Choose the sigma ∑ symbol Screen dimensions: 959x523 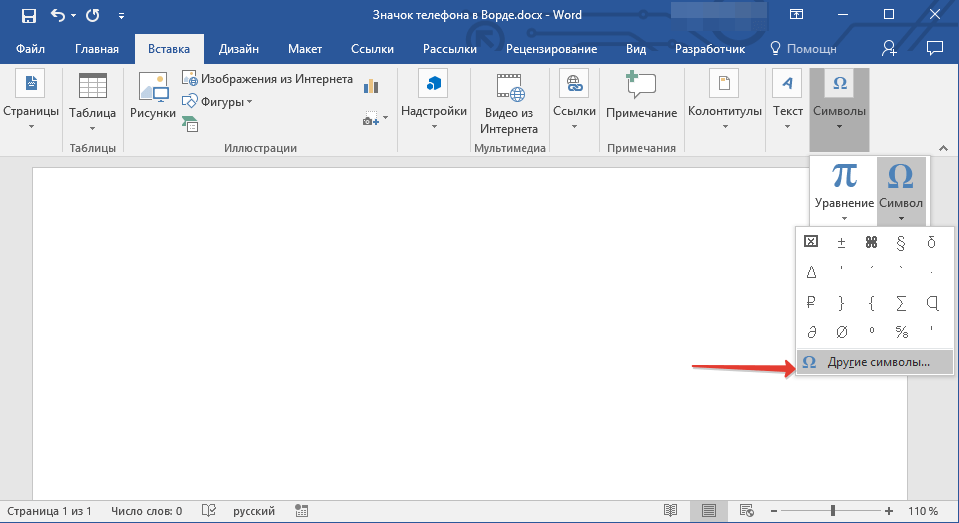point(901,301)
